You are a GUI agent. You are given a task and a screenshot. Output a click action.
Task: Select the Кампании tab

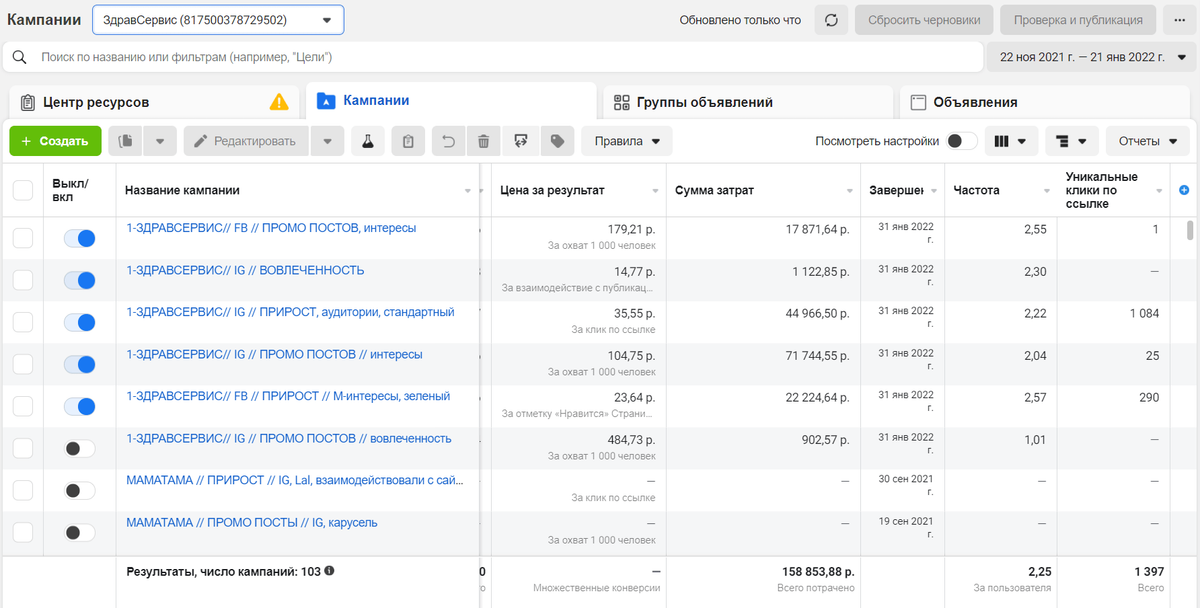[451, 101]
